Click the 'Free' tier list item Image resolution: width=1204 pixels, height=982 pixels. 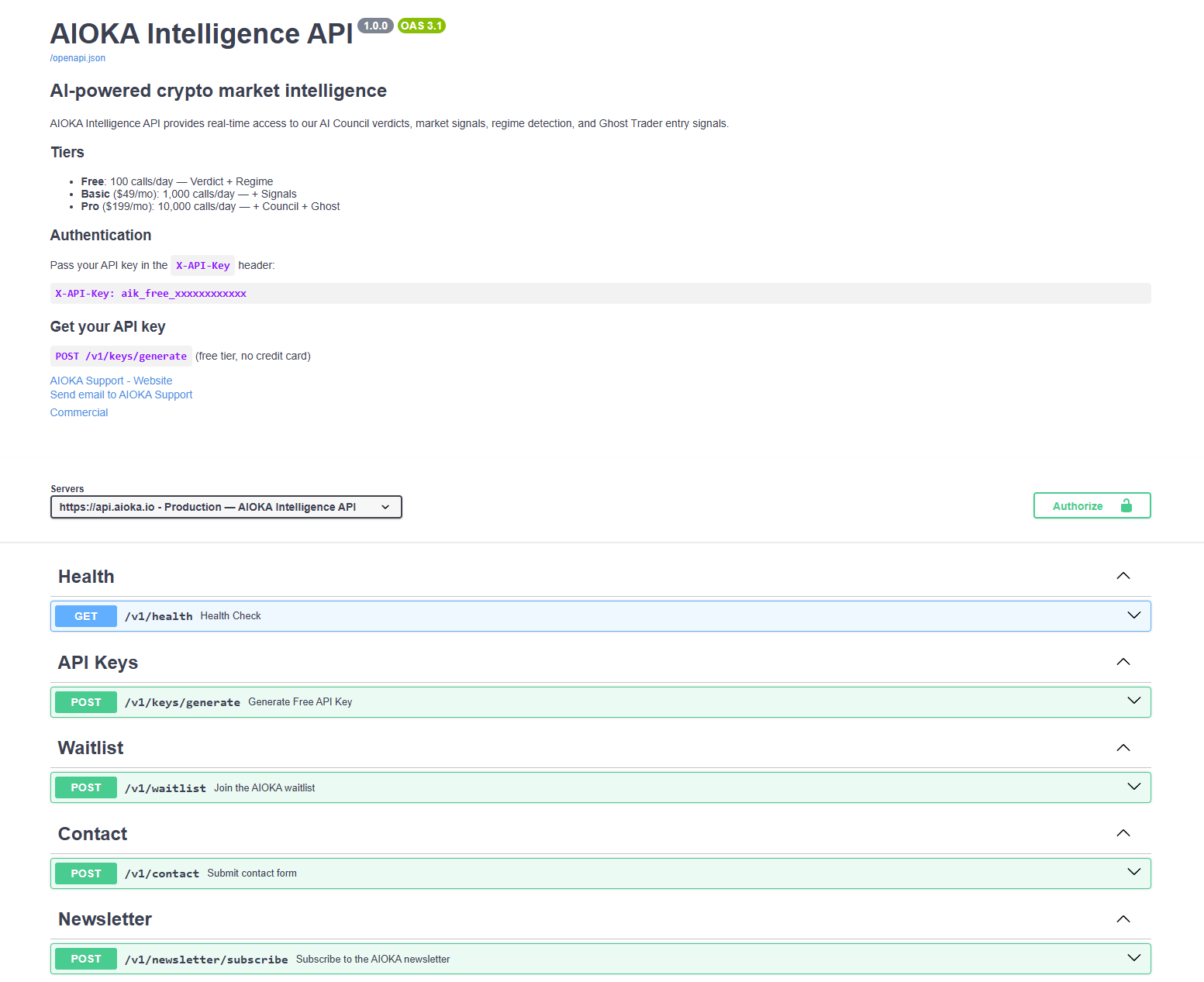(177, 181)
